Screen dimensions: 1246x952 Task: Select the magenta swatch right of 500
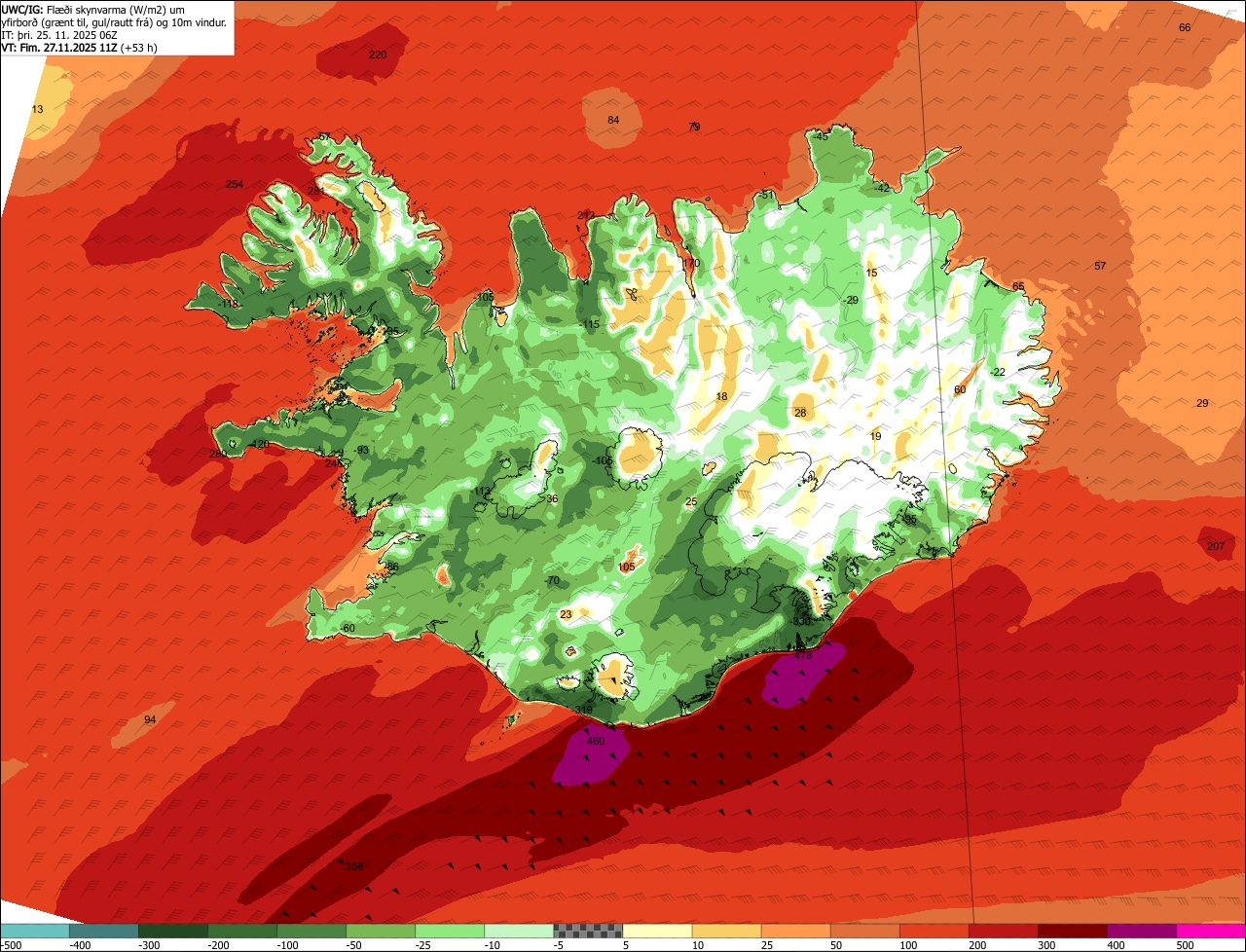pyautogui.click(x=1211, y=931)
